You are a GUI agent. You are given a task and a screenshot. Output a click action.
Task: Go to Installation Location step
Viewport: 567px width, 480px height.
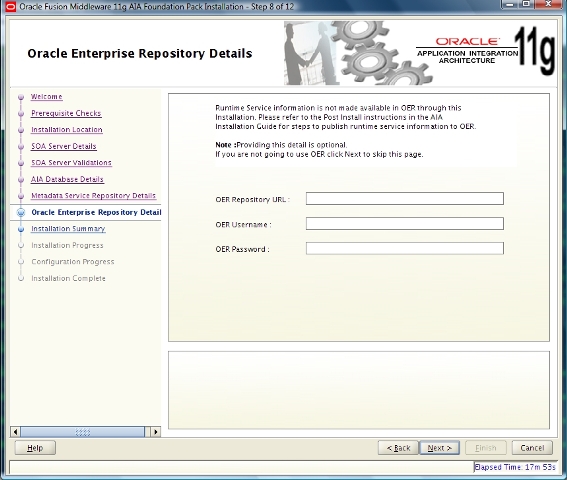click(67, 129)
